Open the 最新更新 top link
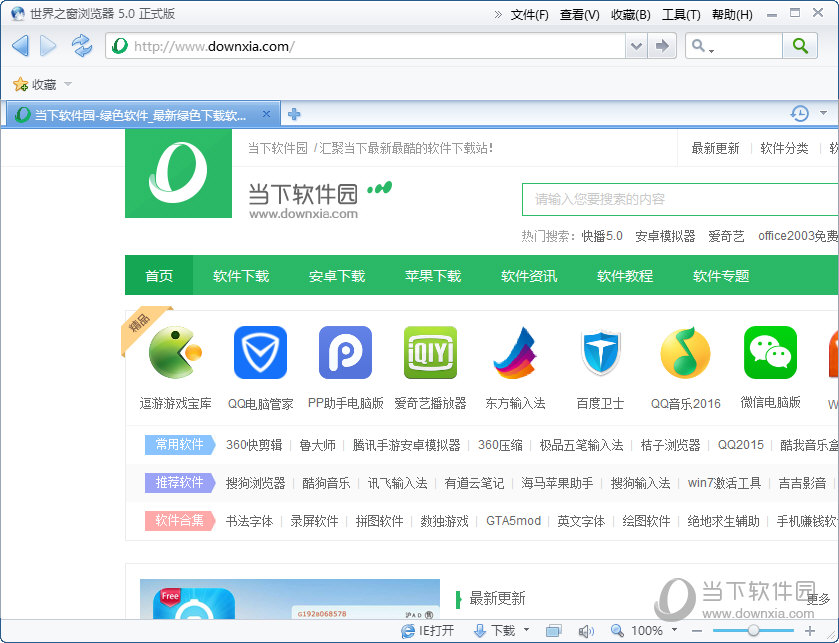The width and height of the screenshot is (839, 643). coord(715,148)
